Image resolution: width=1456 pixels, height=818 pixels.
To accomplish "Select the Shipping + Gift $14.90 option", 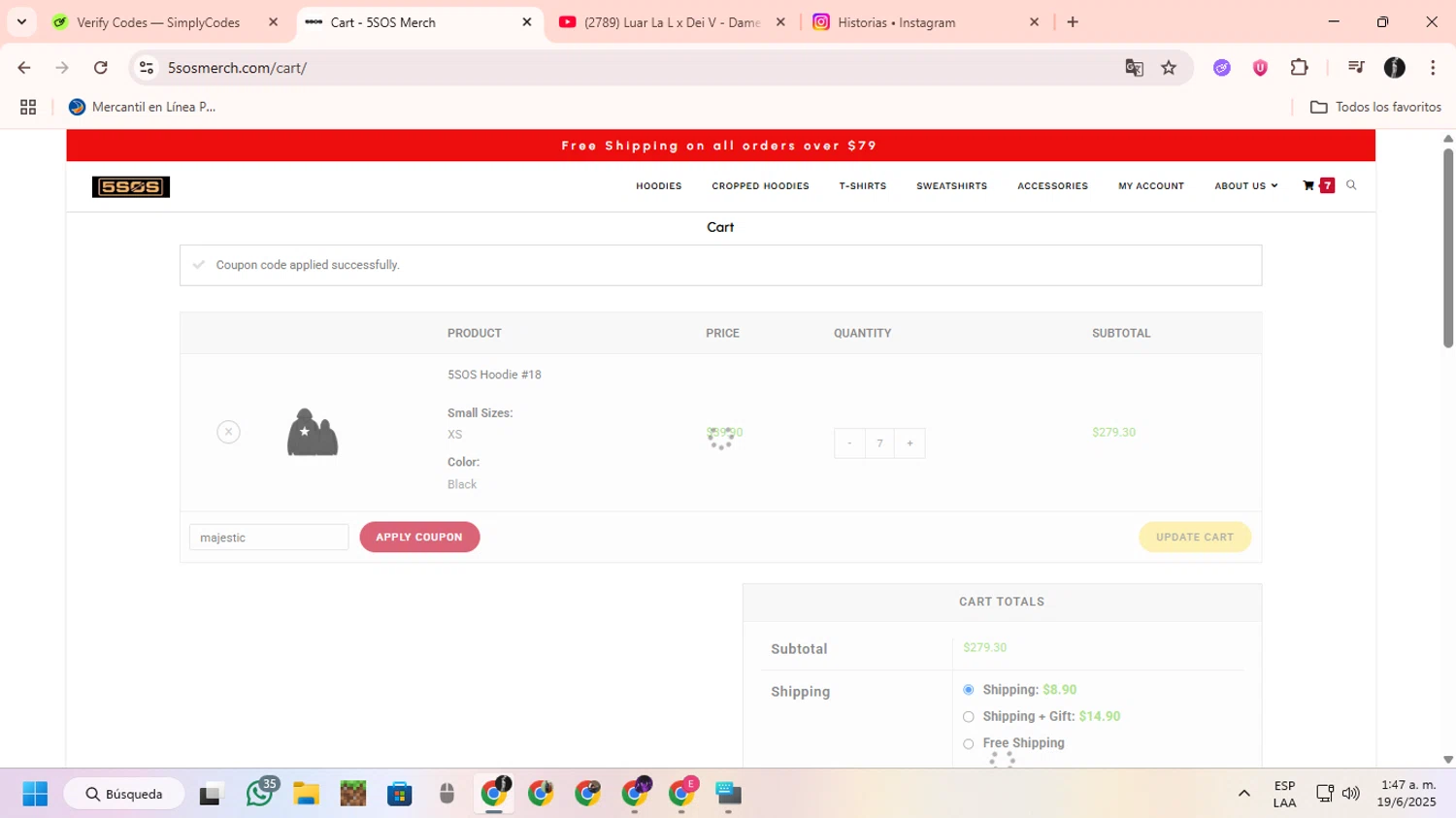I will [x=968, y=717].
